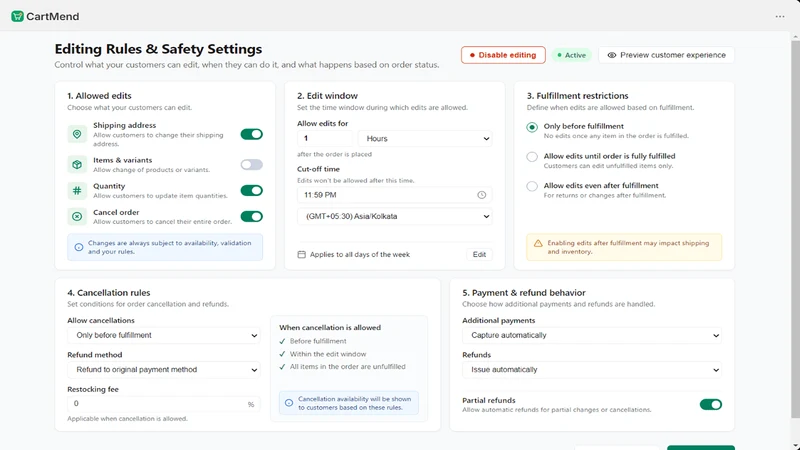Click the 'Cut-off time' label

[x=318, y=169]
